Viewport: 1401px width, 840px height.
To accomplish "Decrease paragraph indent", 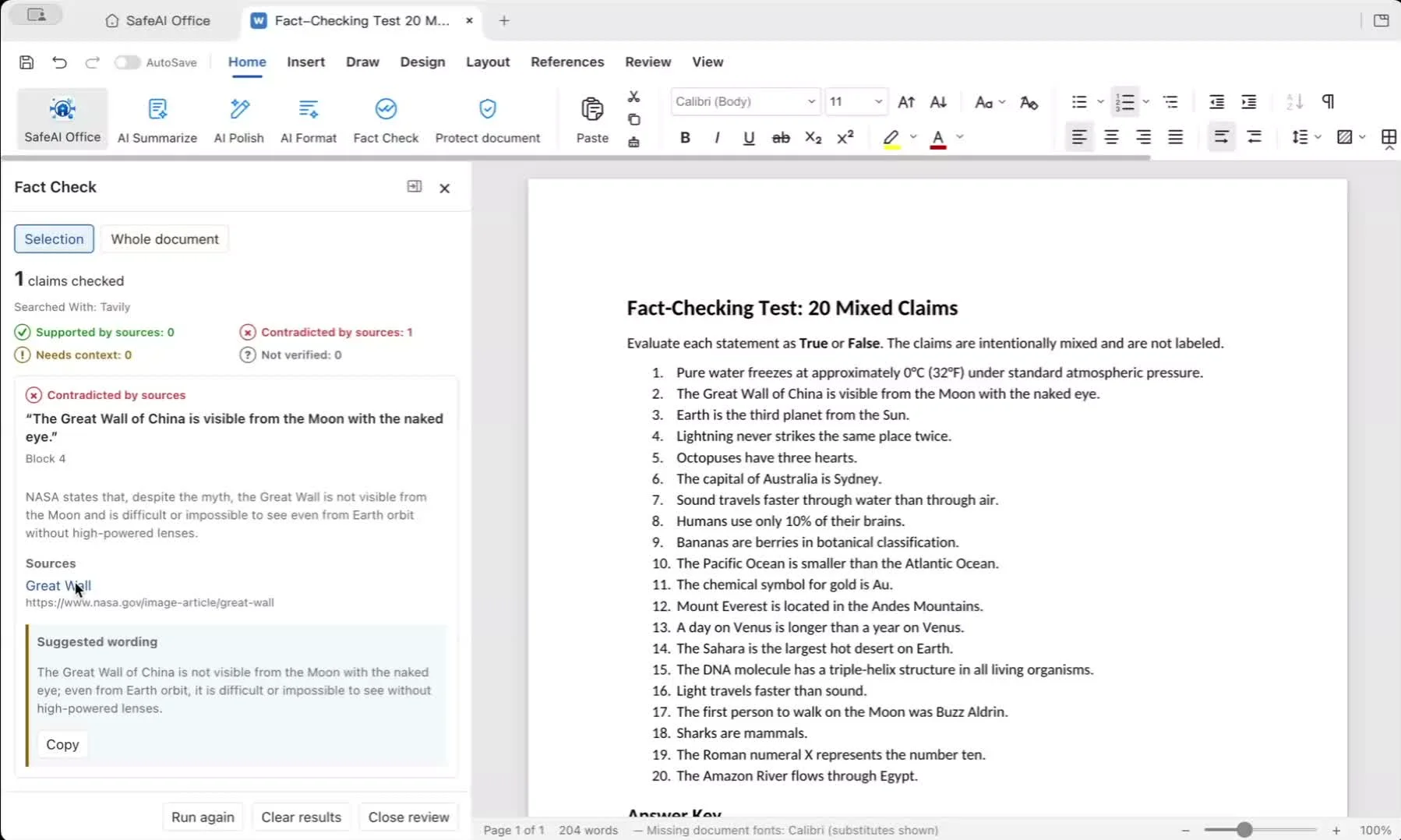I will 1216,102.
